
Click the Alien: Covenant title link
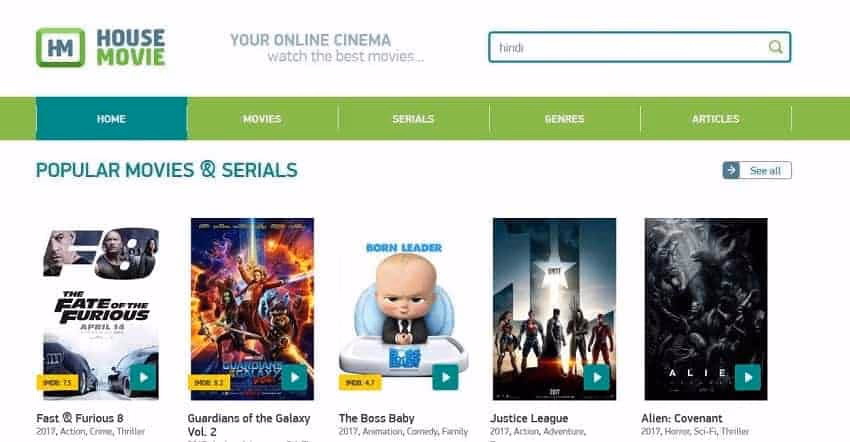(681, 418)
